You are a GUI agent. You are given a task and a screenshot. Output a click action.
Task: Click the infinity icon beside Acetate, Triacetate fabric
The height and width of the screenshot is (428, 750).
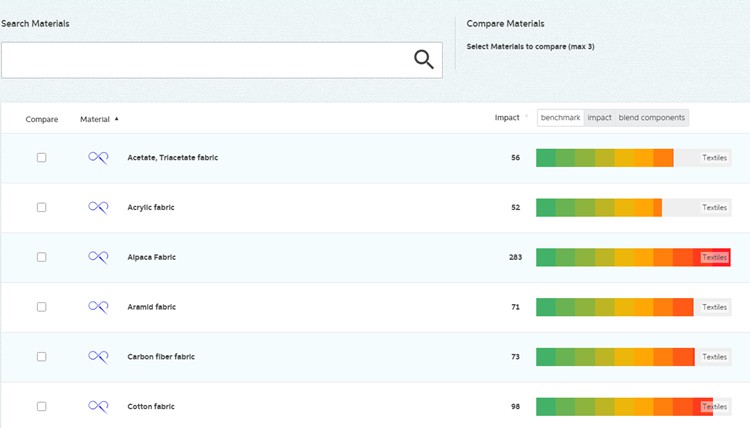pos(98,157)
